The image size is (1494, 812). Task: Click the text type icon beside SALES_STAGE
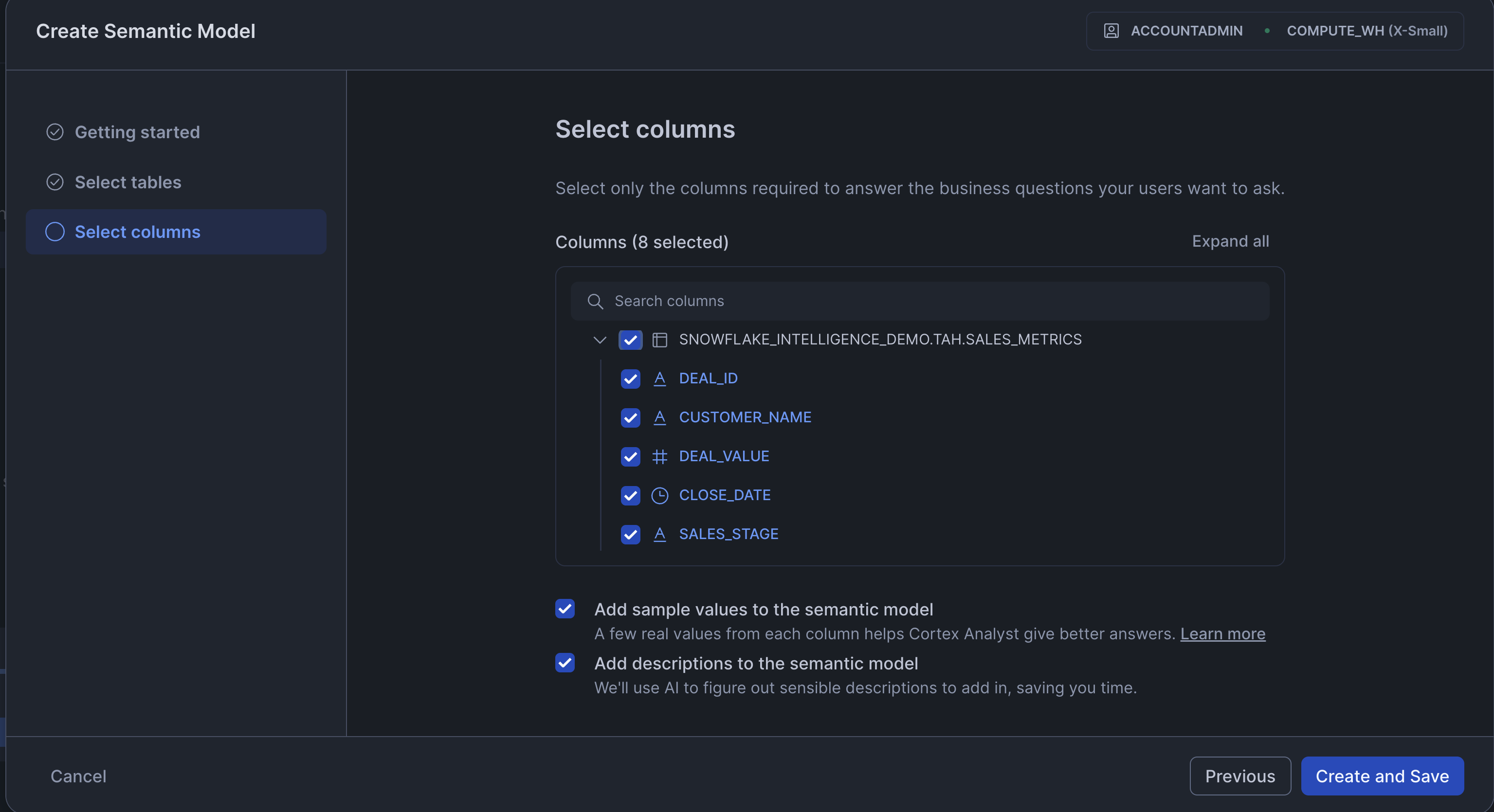click(x=659, y=534)
